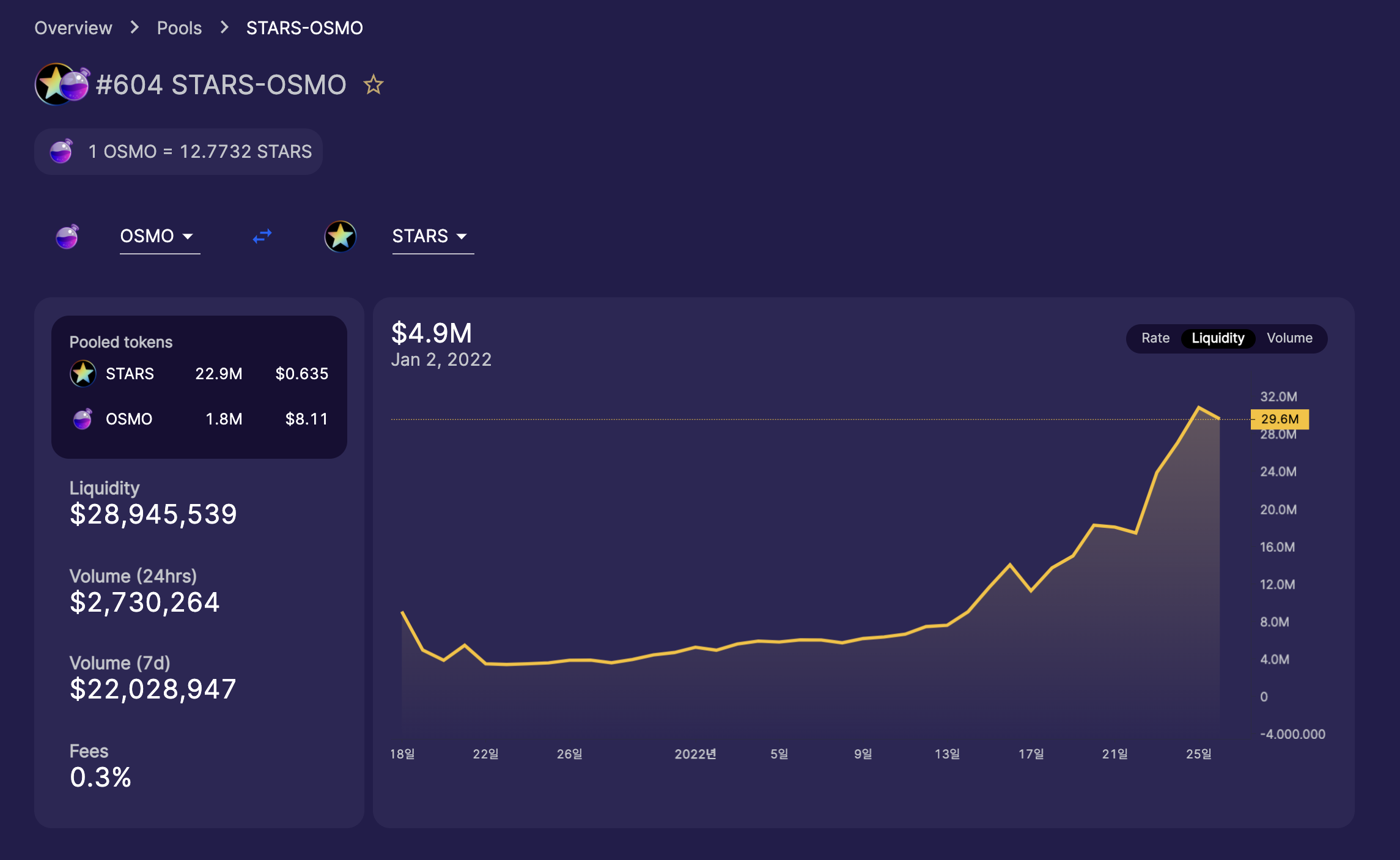Go to Overview breadcrumb
Screen dimensions: 1400x860
(x=73, y=28)
